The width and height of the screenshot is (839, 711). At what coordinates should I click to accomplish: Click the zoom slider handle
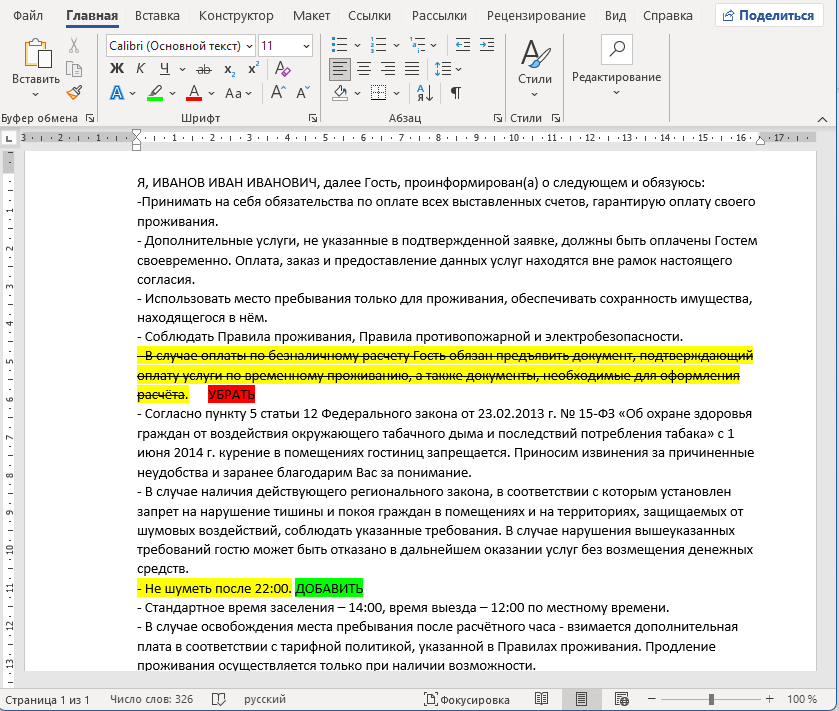pyautogui.click(x=711, y=699)
